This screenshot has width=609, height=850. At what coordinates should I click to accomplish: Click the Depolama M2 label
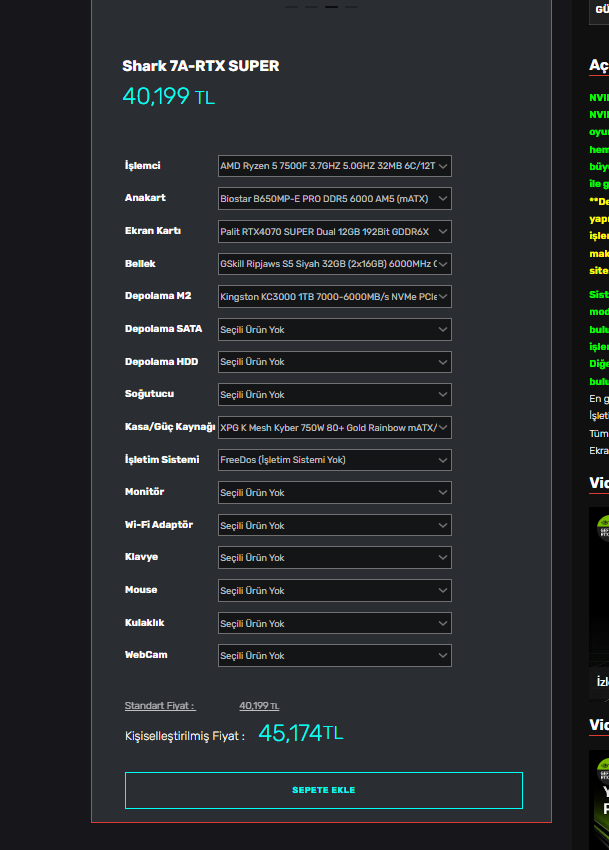tap(158, 296)
